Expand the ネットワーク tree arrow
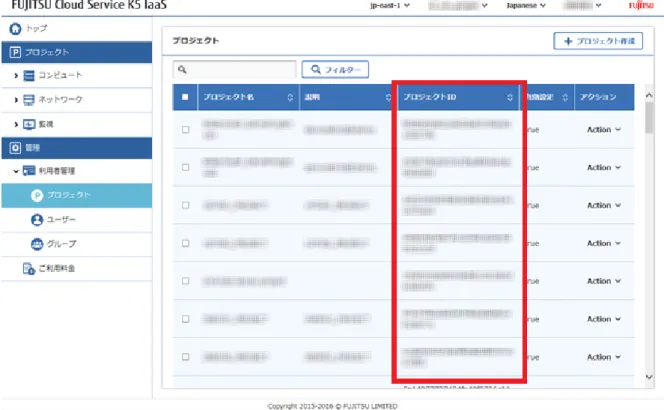The image size is (664, 410). tap(16, 100)
